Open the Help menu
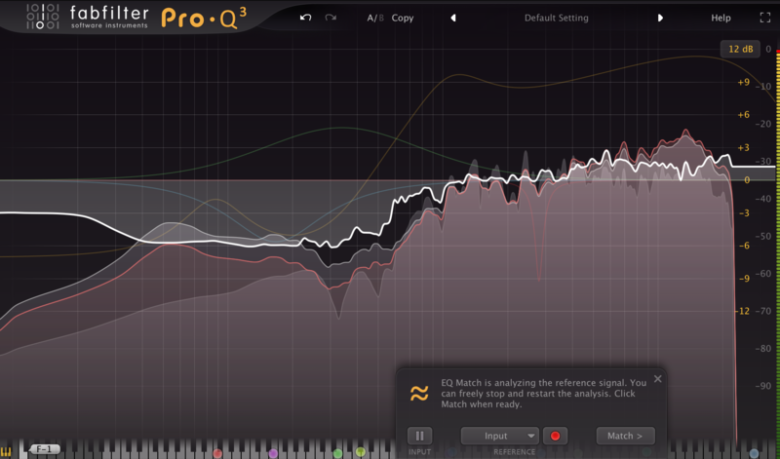780x459 pixels. pos(720,18)
